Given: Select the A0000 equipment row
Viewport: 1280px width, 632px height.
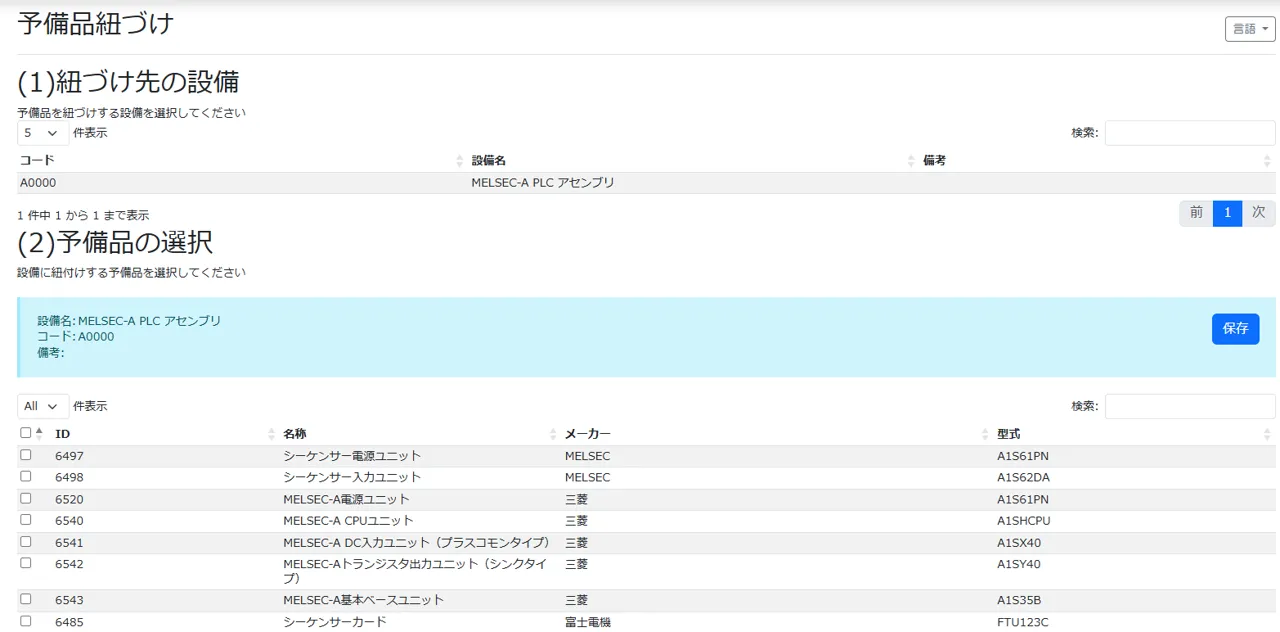Looking at the screenshot, I should tap(400, 182).
